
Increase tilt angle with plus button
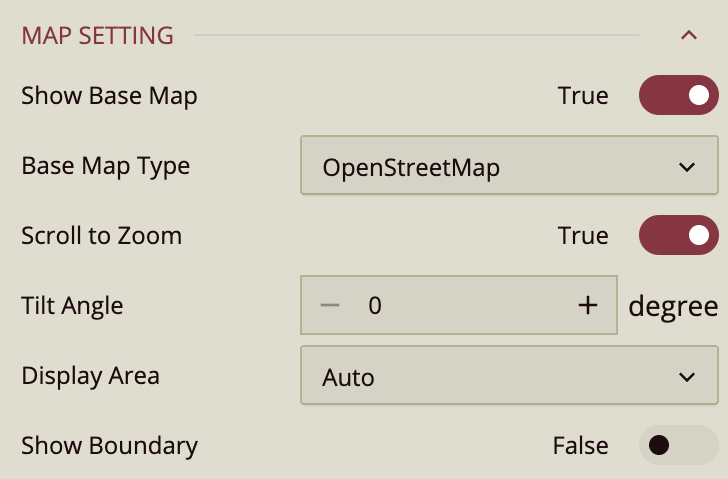588,306
